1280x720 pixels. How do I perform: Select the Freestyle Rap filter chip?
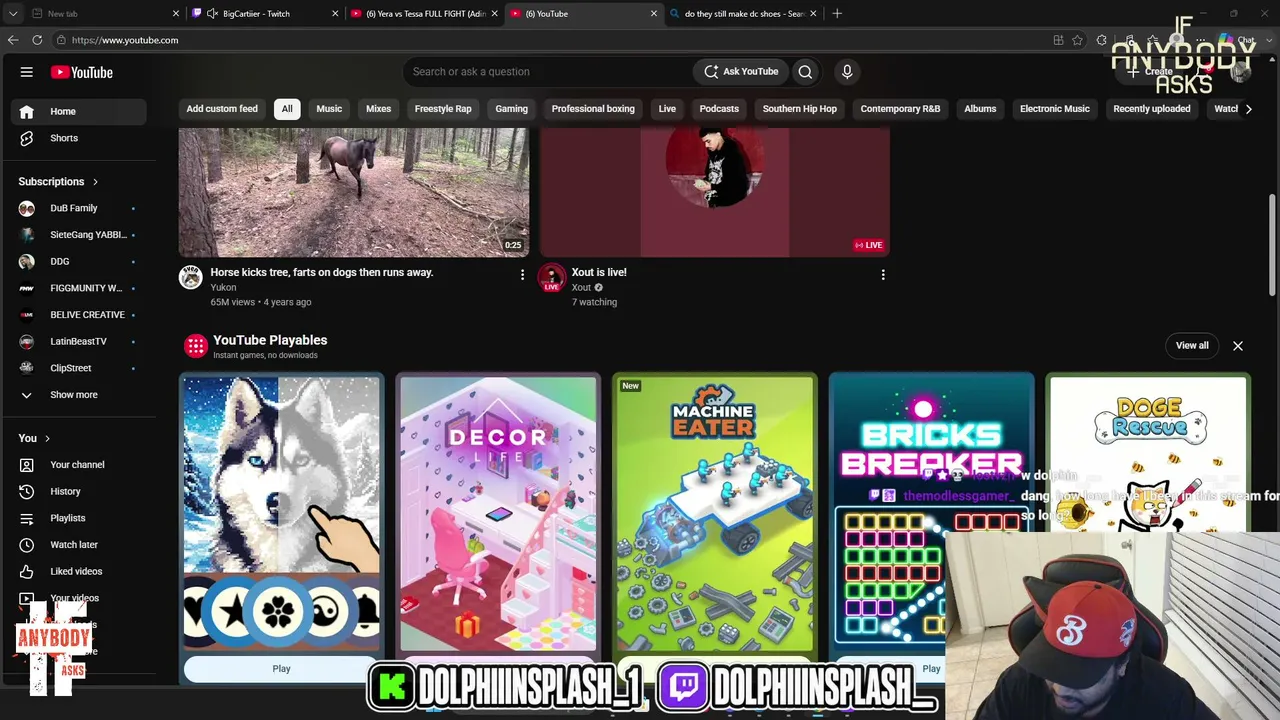[443, 109]
